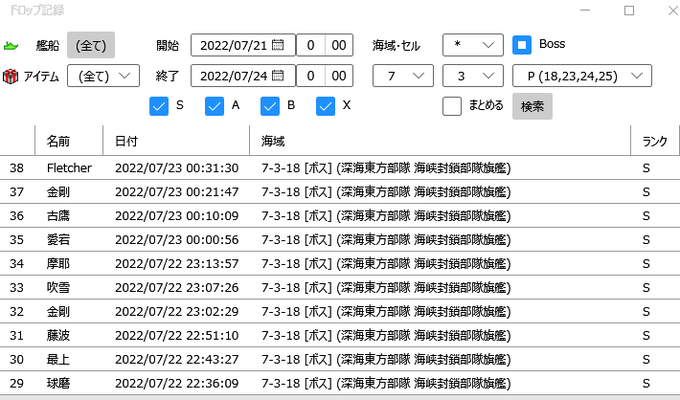
Task: Open the map number 3 dropdown
Action: click(473, 76)
